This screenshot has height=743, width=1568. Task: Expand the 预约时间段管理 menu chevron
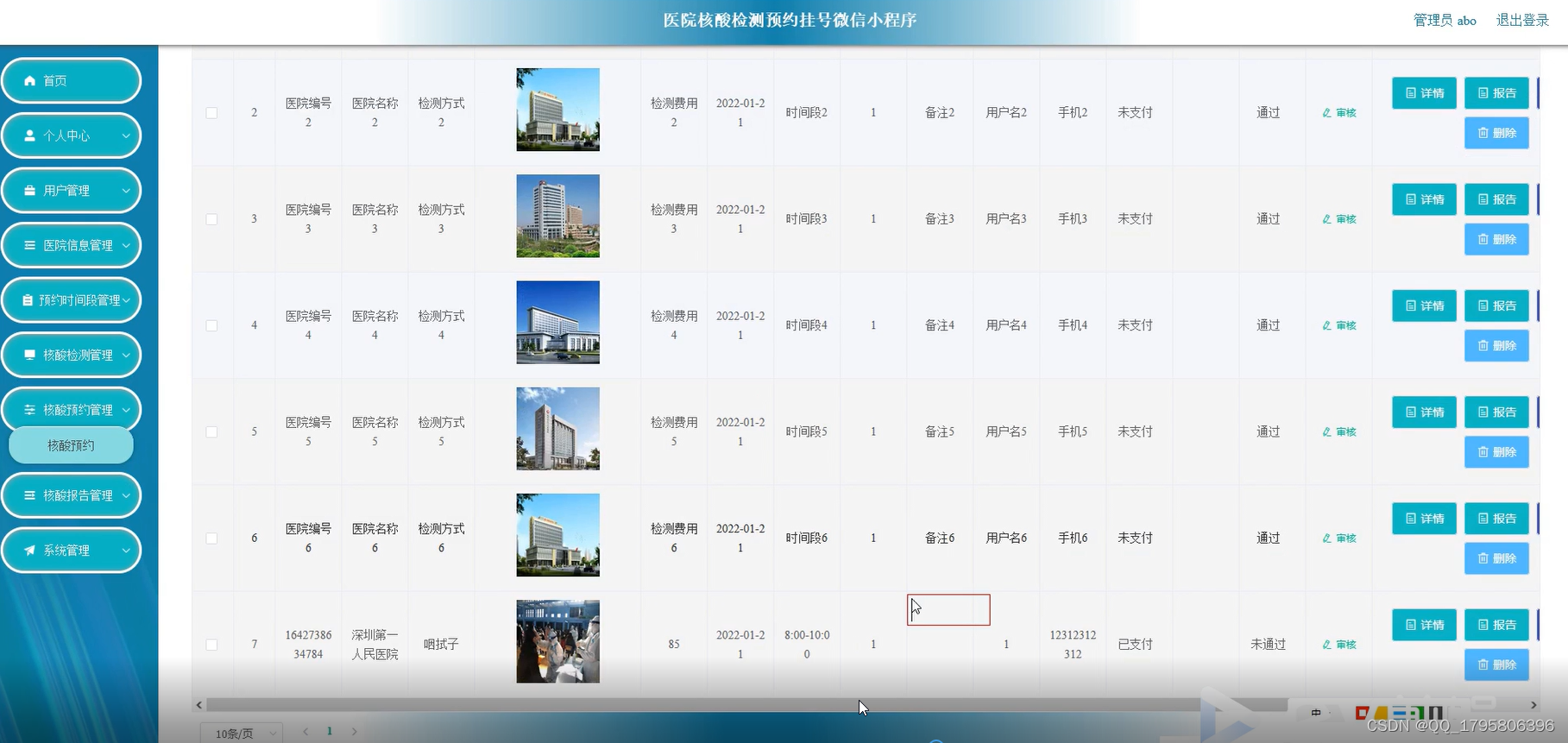(126, 300)
